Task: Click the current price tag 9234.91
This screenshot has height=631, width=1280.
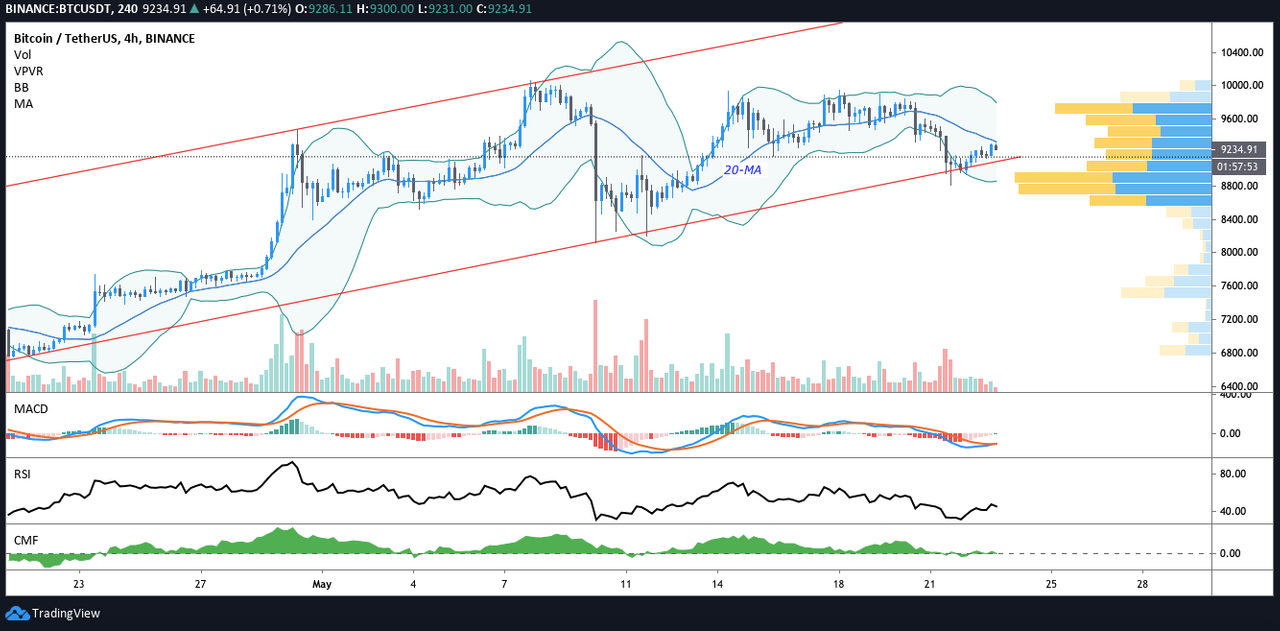Action: [x=1238, y=149]
